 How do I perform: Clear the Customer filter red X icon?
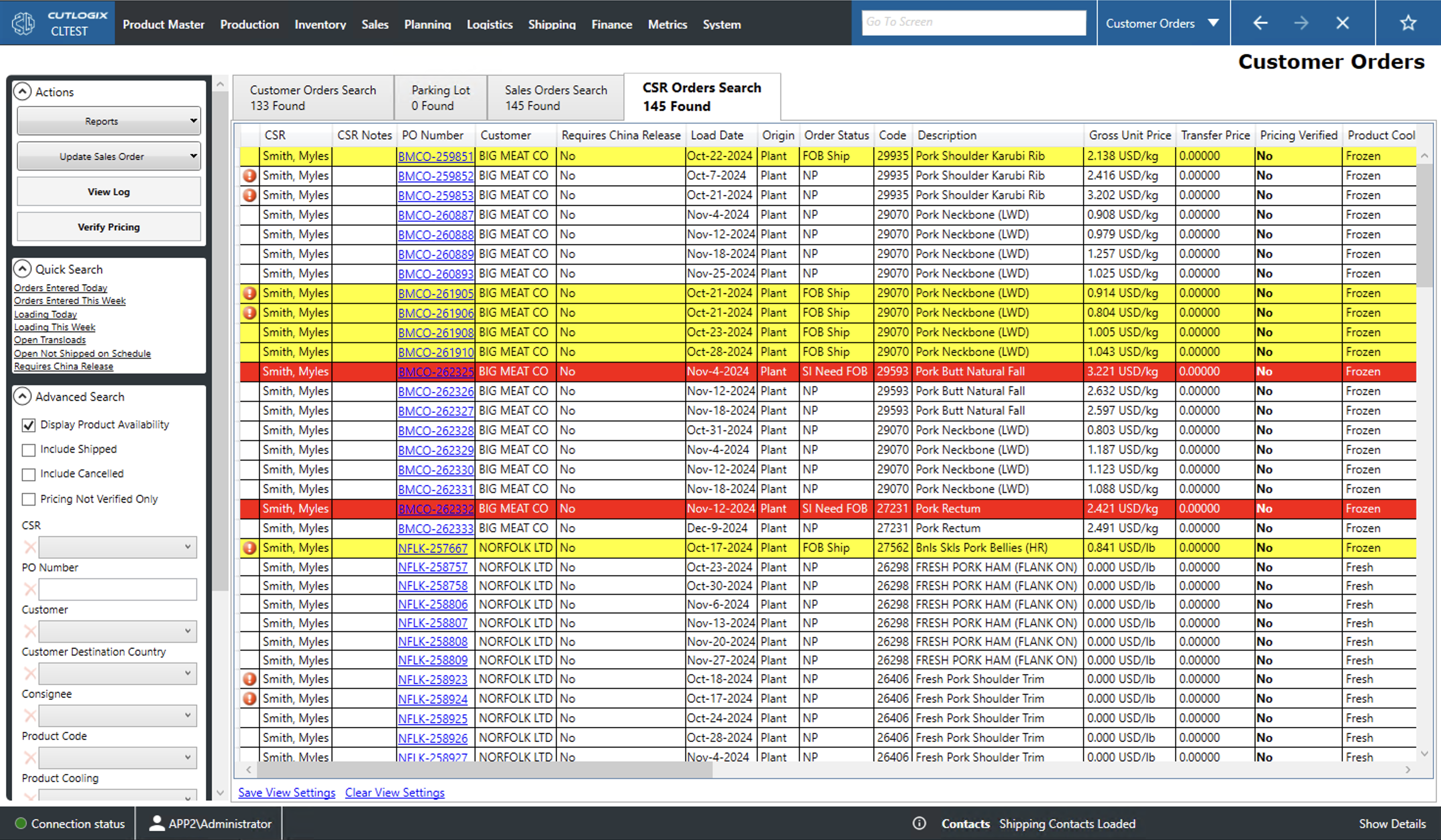pyautogui.click(x=30, y=631)
